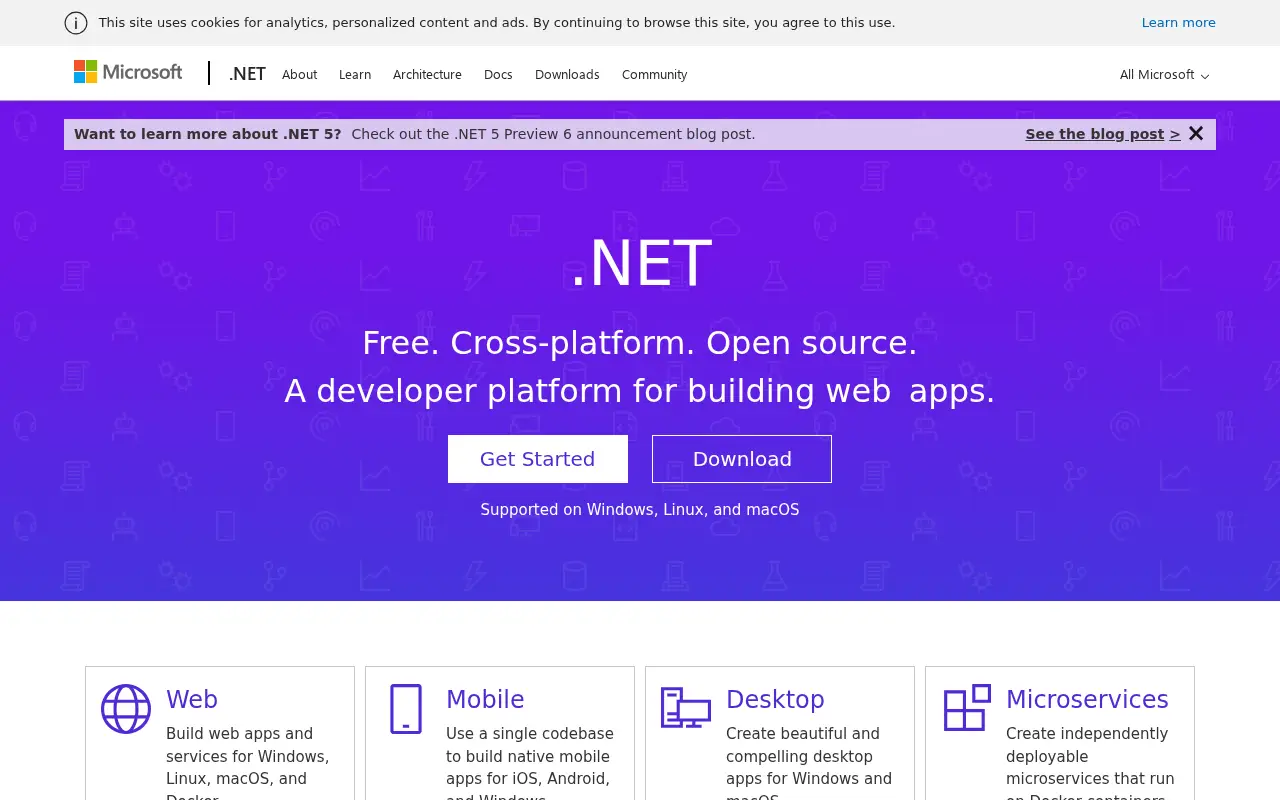
Task: Click 'Want to learn more about .NET 5?' text
Action: click(x=207, y=134)
